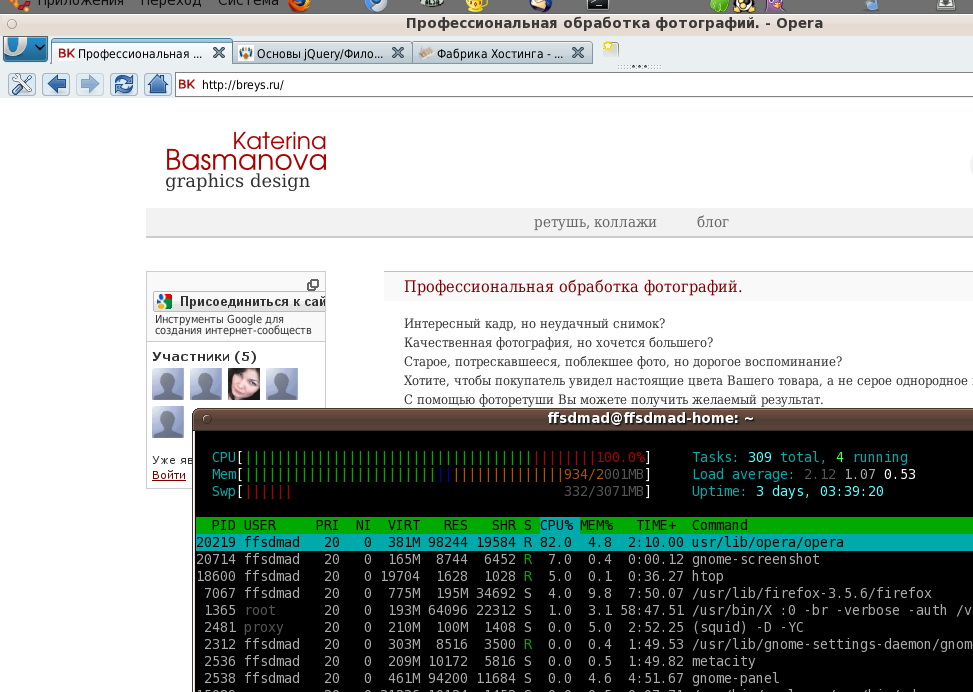973x692 pixels.
Task: Open a new tab with the tab-bar icon
Action: [610, 50]
